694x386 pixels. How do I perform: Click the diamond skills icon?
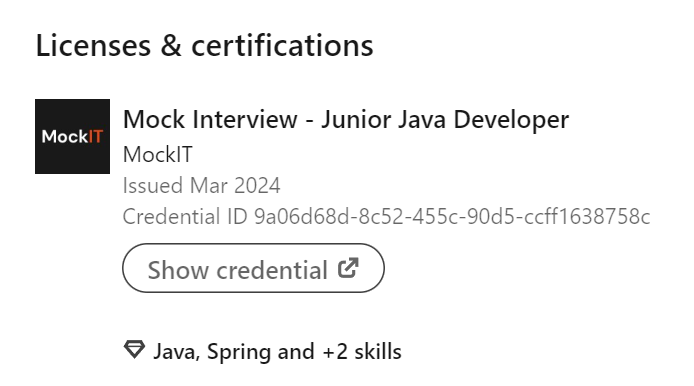pos(134,350)
